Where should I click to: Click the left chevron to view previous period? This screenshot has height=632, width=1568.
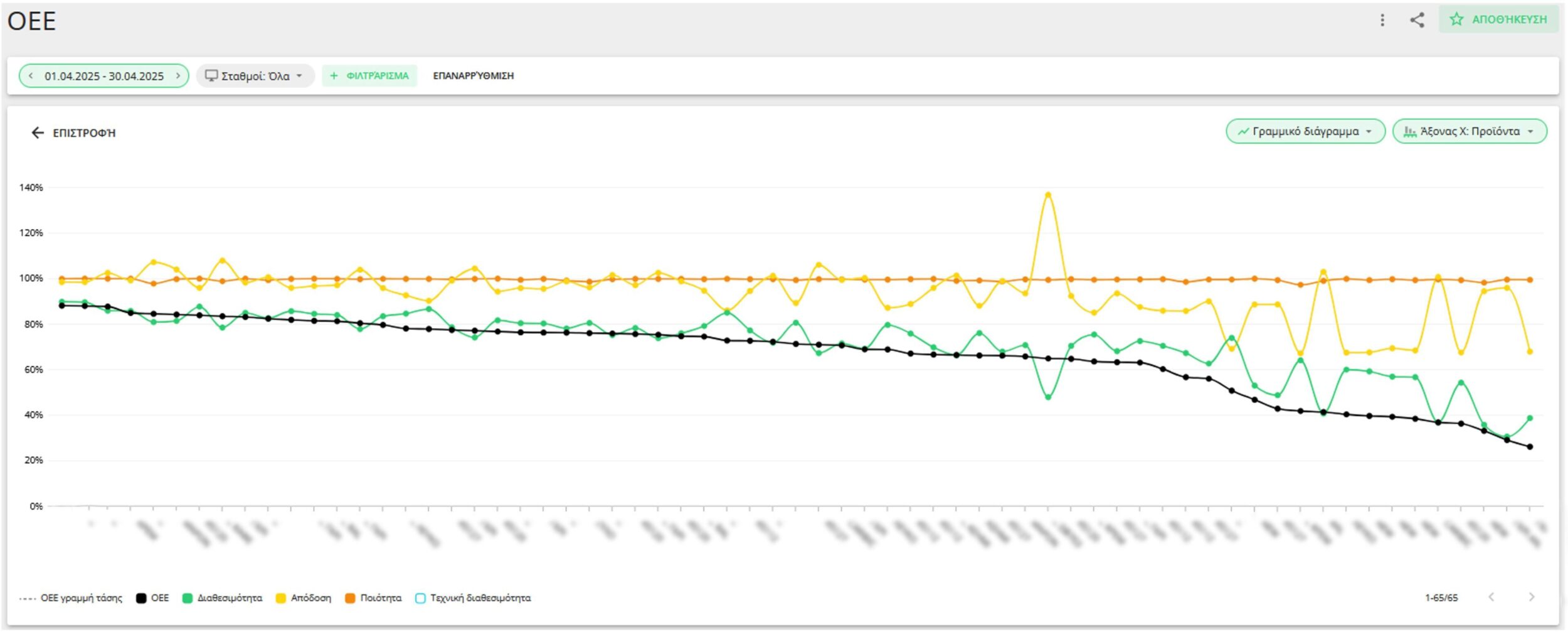tap(30, 75)
